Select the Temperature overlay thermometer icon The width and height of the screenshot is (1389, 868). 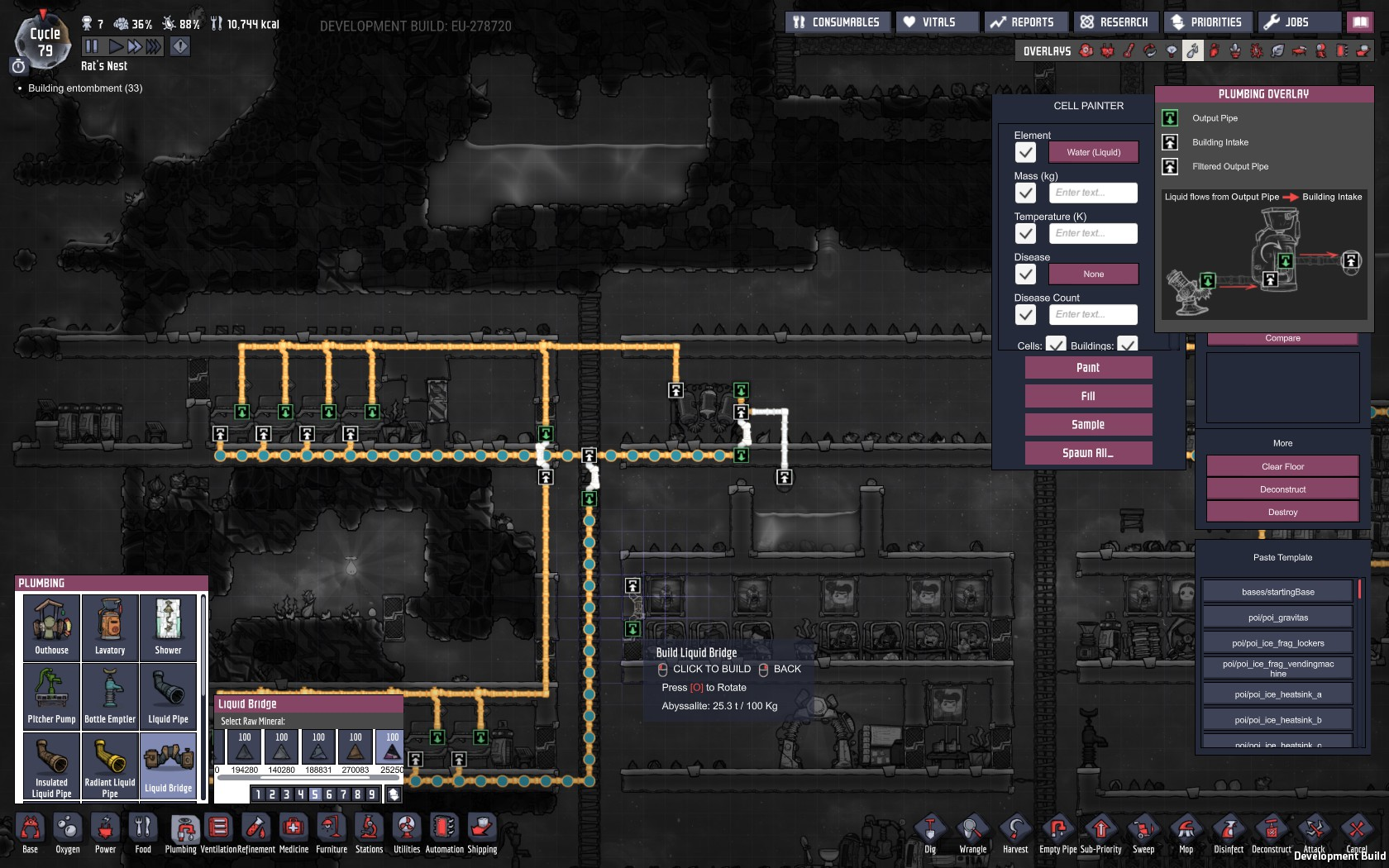coord(1129,50)
